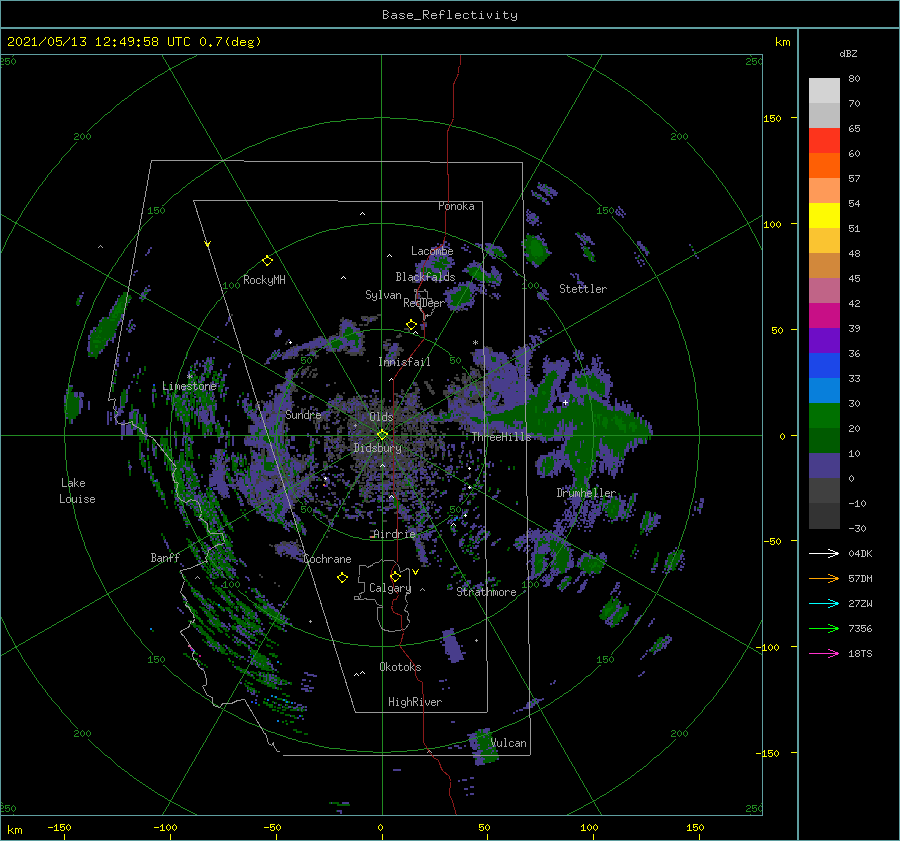Click the yellow radar-site diamond at map center
This screenshot has height=841, width=900.
pyautogui.click(x=382, y=435)
